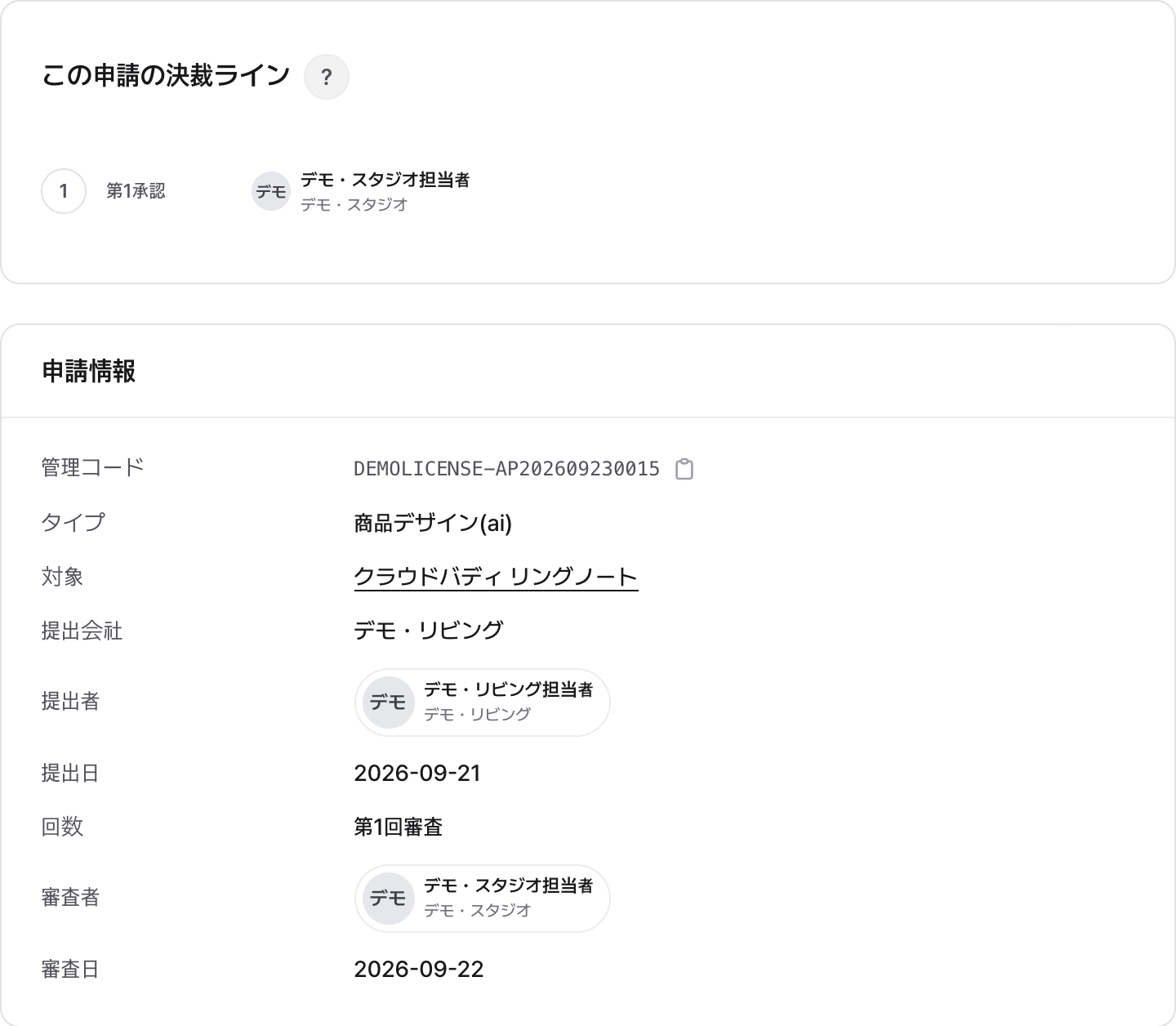Viewport: 1176px width, 1026px height.
Task: Click the 審査者 field label
Action: pyautogui.click(x=70, y=898)
